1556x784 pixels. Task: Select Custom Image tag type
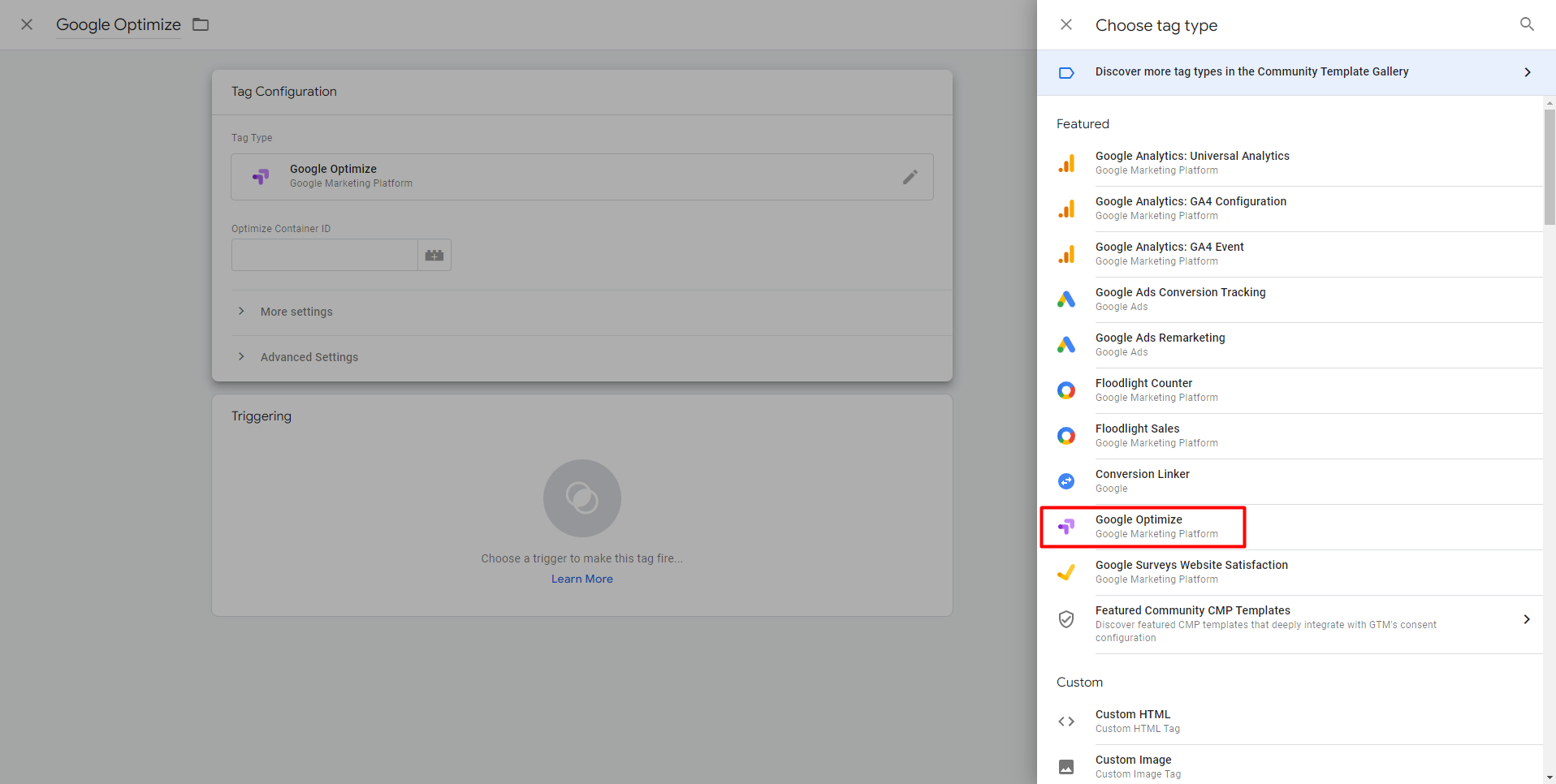tap(1290, 765)
